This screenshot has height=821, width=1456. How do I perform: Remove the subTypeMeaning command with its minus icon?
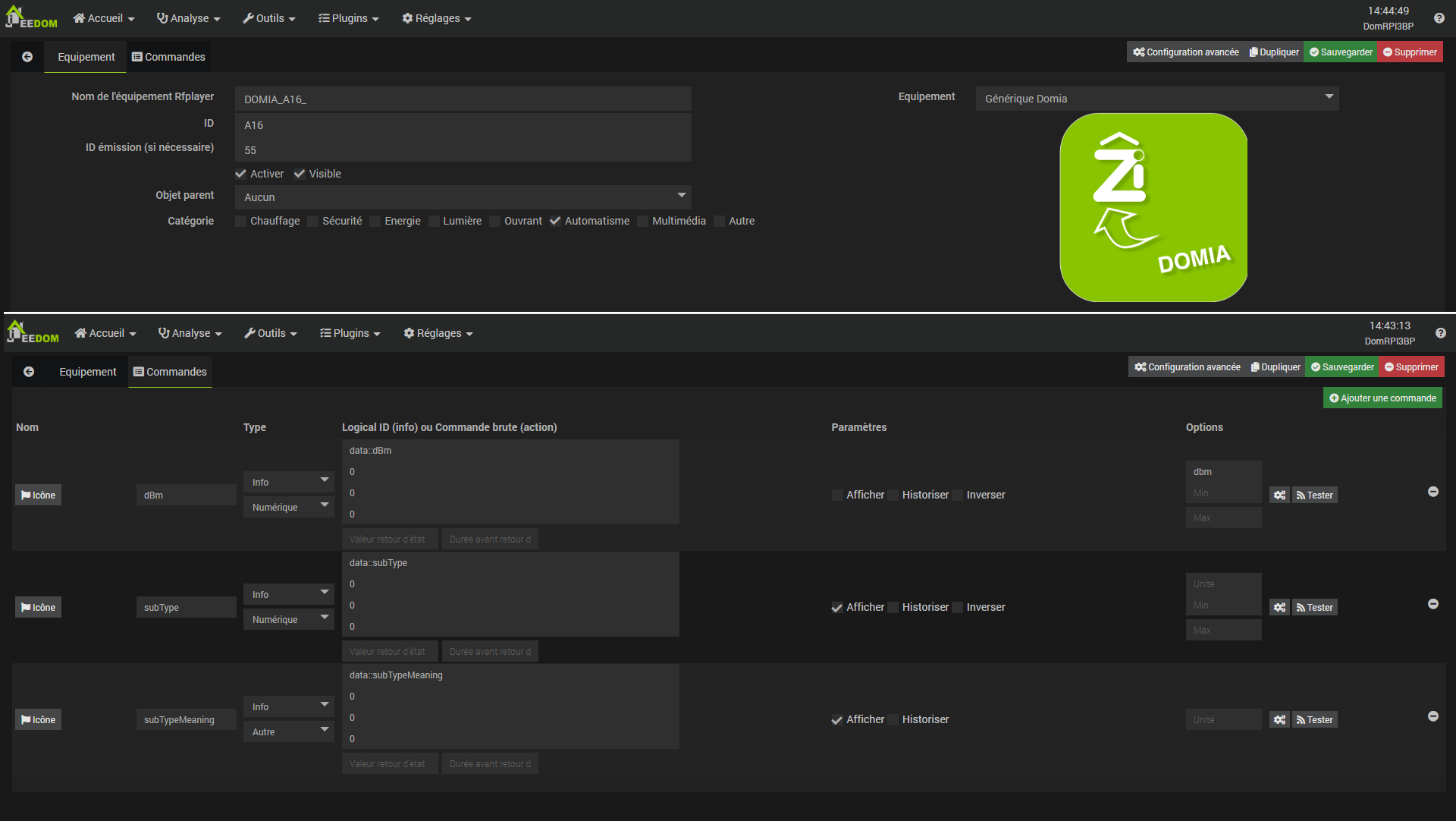coord(1432,716)
